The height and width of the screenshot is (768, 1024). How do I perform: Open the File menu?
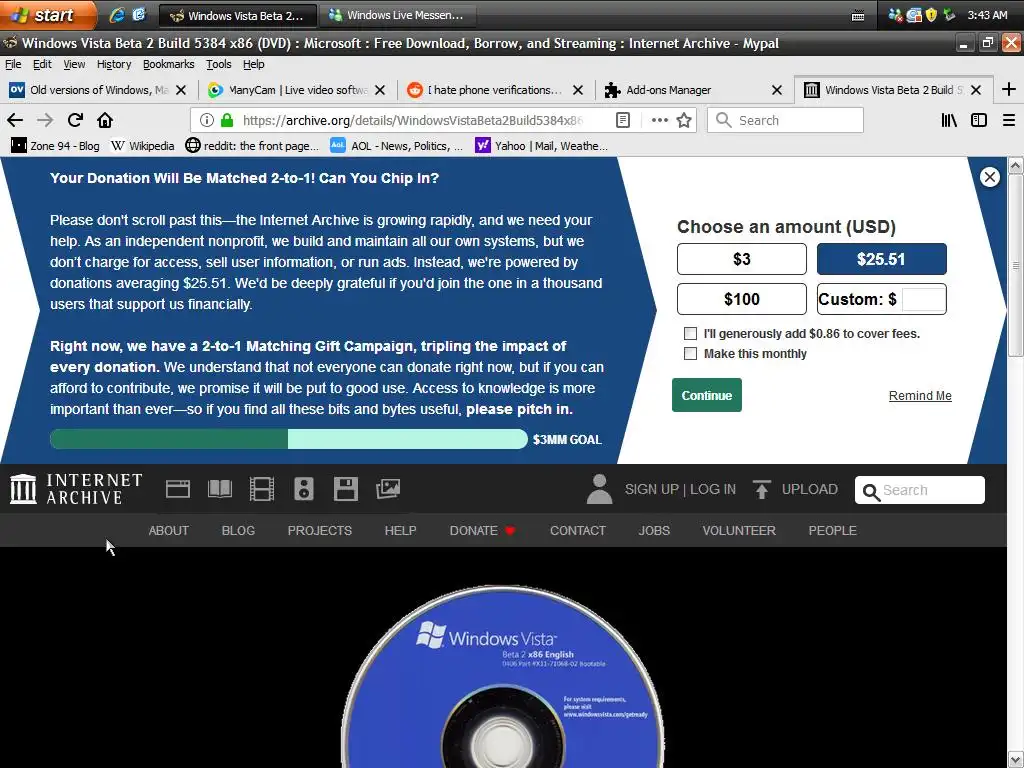pos(13,64)
